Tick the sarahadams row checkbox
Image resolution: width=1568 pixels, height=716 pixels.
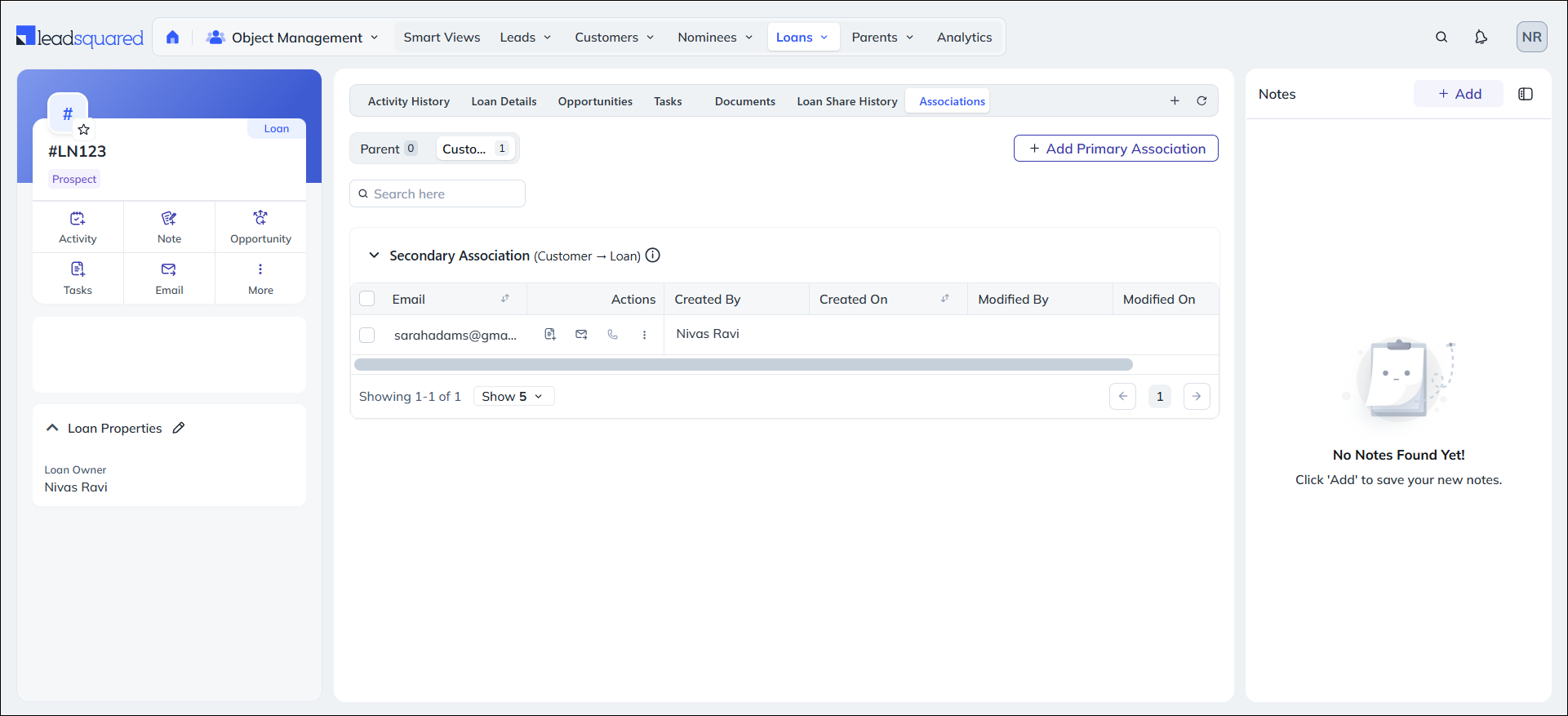[x=367, y=336]
